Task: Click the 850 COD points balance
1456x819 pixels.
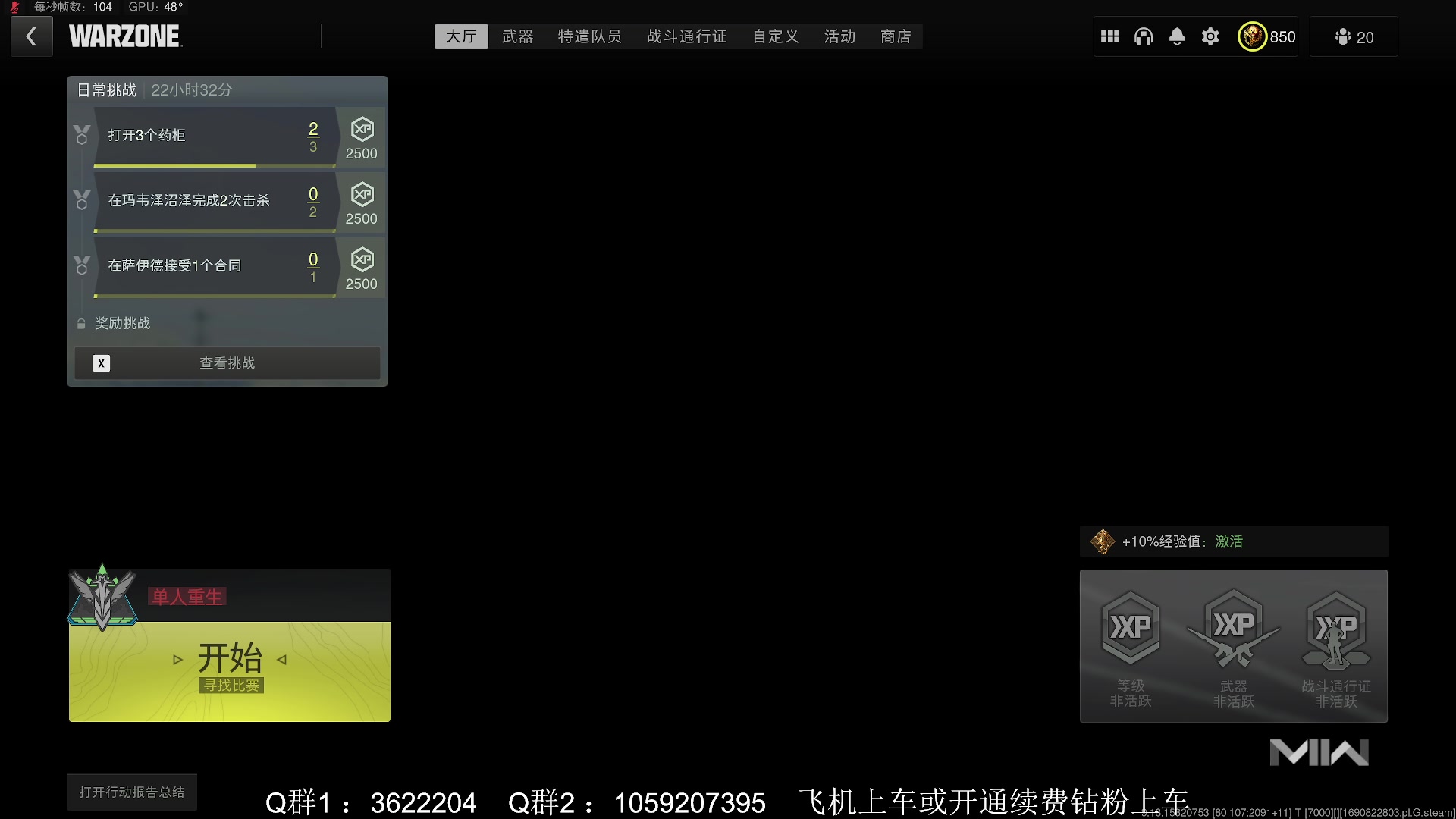Action: (x=1282, y=37)
